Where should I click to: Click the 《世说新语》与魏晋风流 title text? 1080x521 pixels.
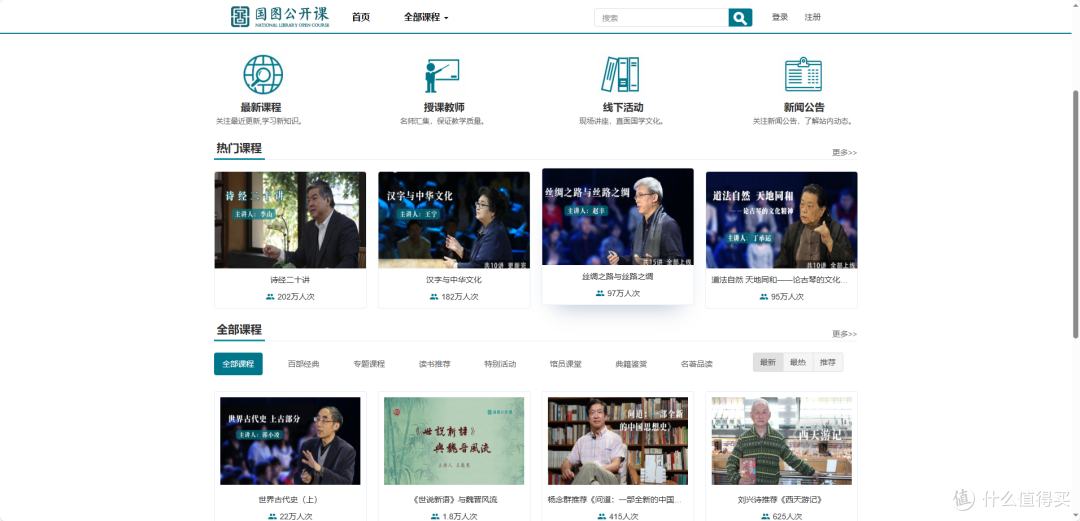tap(454, 500)
